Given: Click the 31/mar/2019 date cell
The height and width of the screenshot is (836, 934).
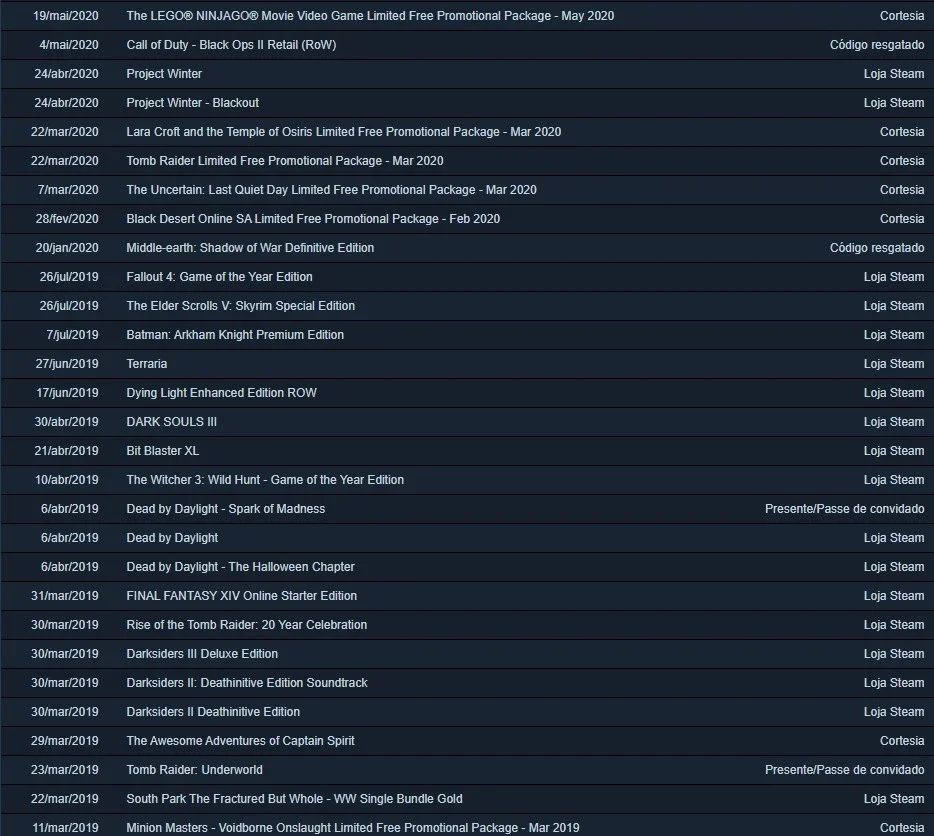Looking at the screenshot, I should pyautogui.click(x=64, y=596).
